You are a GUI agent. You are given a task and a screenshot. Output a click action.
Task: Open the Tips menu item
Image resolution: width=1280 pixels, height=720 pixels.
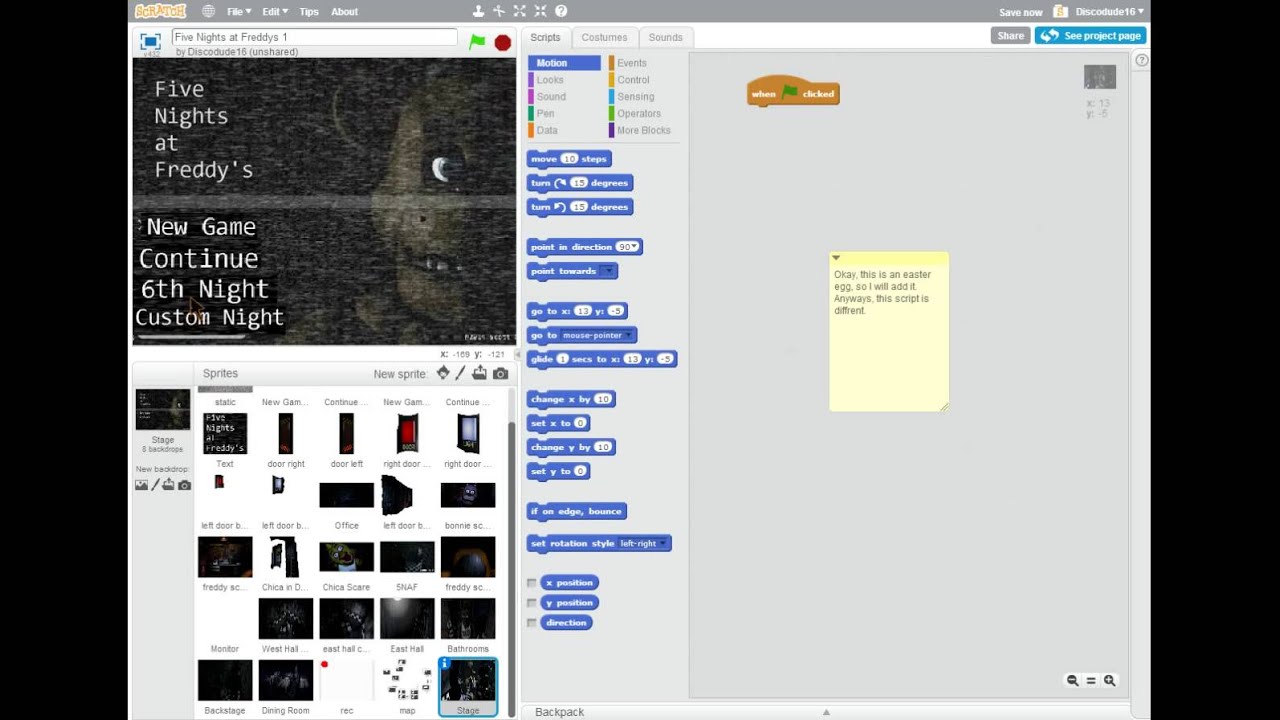point(309,11)
